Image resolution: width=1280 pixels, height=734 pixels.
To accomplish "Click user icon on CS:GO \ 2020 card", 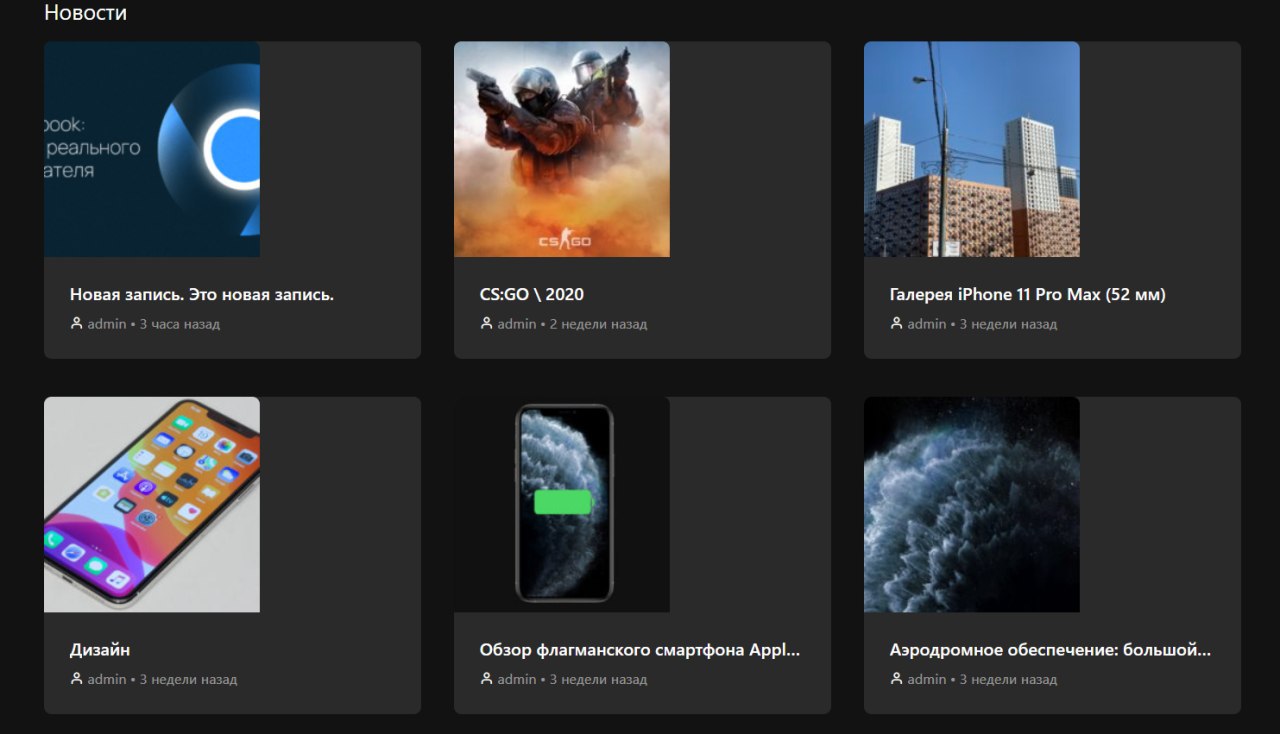I will [486, 323].
